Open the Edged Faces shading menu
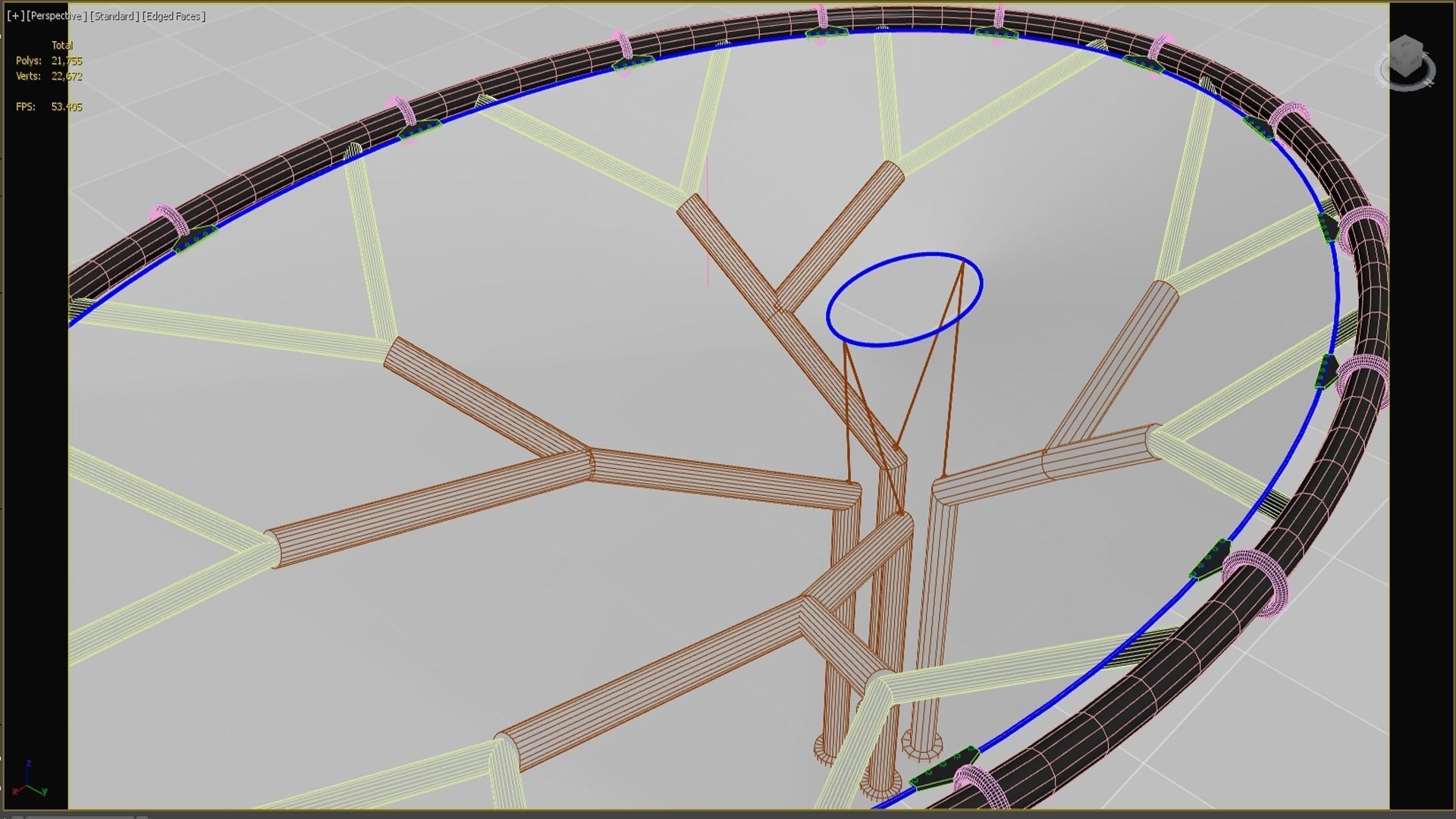The height and width of the screenshot is (819, 1456). (x=174, y=16)
